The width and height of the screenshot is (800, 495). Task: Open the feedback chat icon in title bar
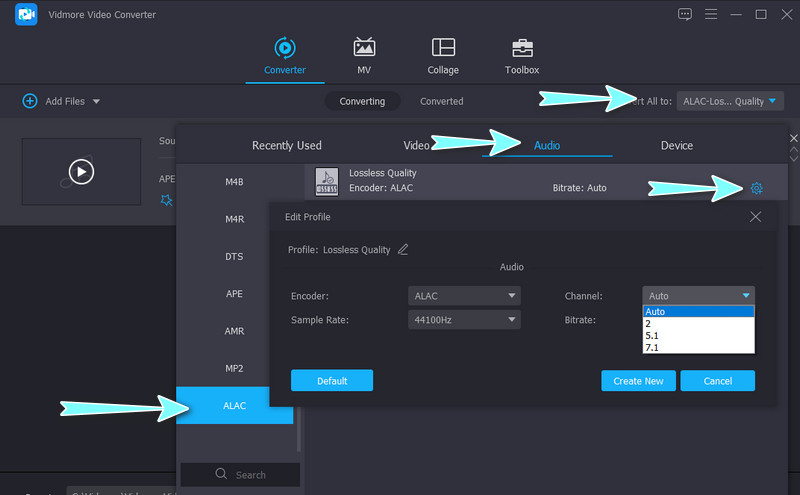[685, 14]
